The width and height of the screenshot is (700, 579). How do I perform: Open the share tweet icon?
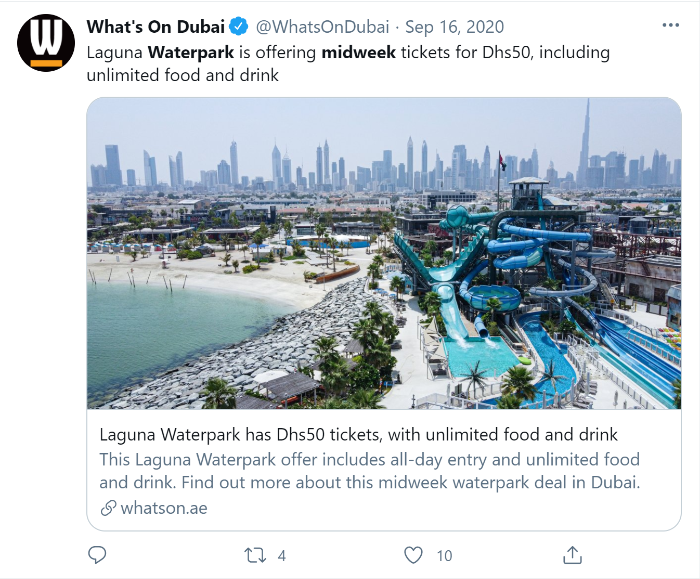pos(573,554)
